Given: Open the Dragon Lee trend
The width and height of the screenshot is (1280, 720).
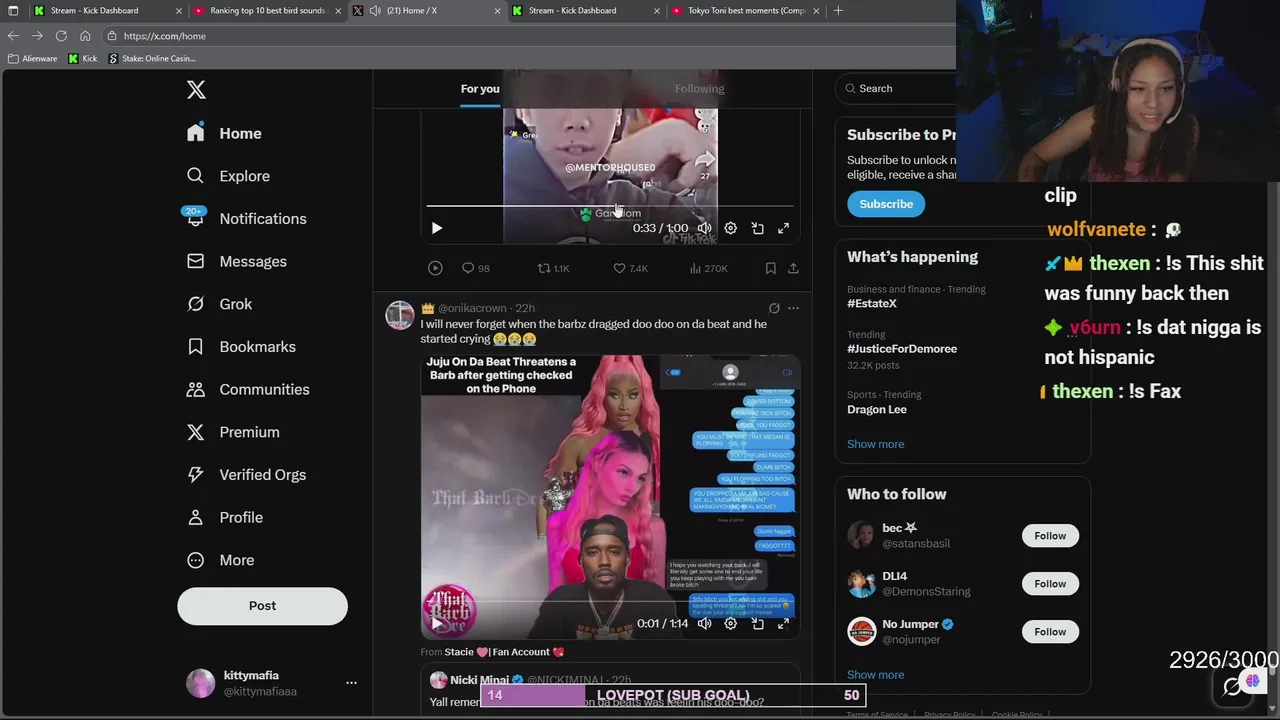Looking at the screenshot, I should pyautogui.click(x=877, y=410).
